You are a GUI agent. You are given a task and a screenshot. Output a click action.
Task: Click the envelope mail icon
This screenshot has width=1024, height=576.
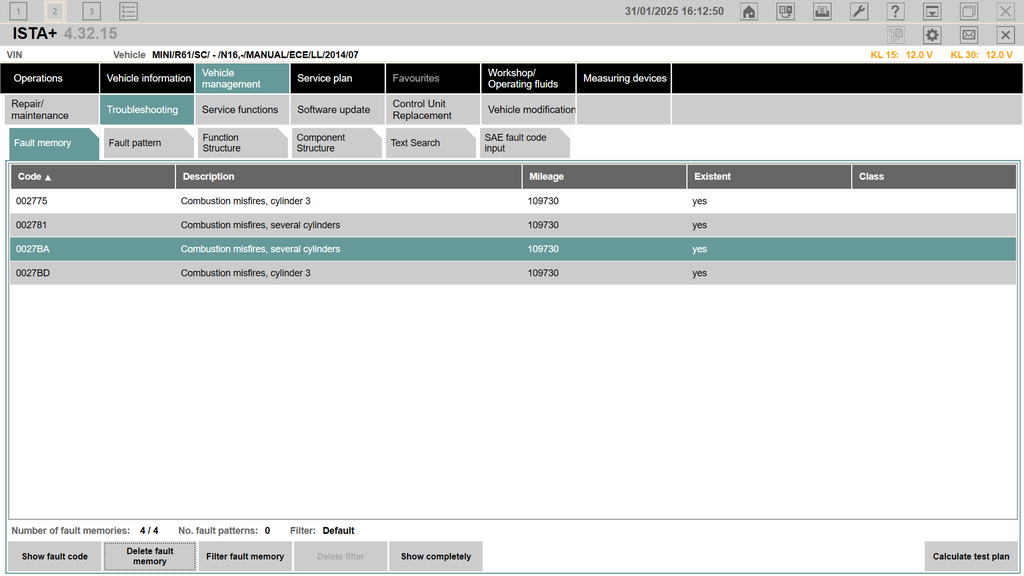click(968, 35)
